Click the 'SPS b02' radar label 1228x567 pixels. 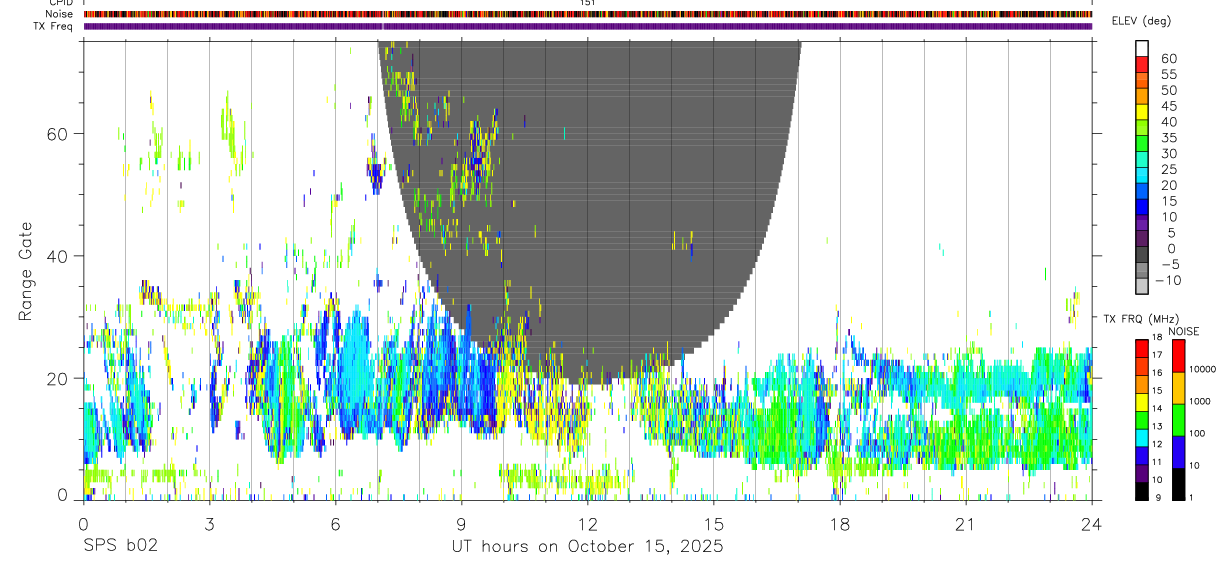point(119,547)
